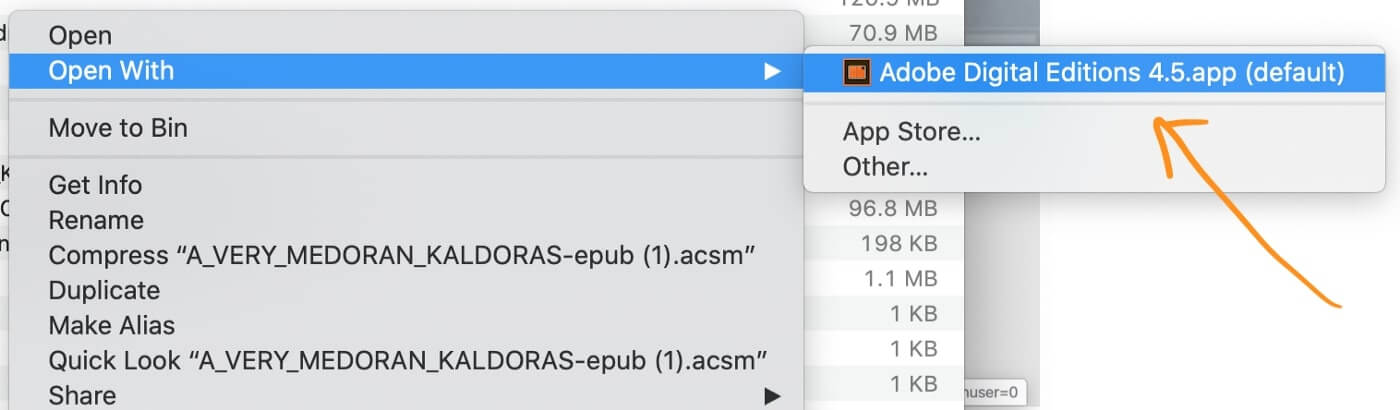The height and width of the screenshot is (410, 1400).
Task: Click the Adobe Digital Editions app icon
Action: coord(857,72)
